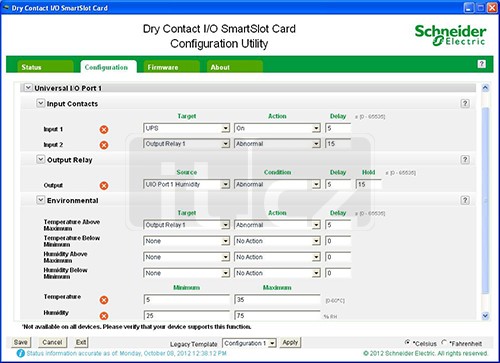
Task: Open Humidity Above Maximum Target dropdown
Action: point(187,257)
